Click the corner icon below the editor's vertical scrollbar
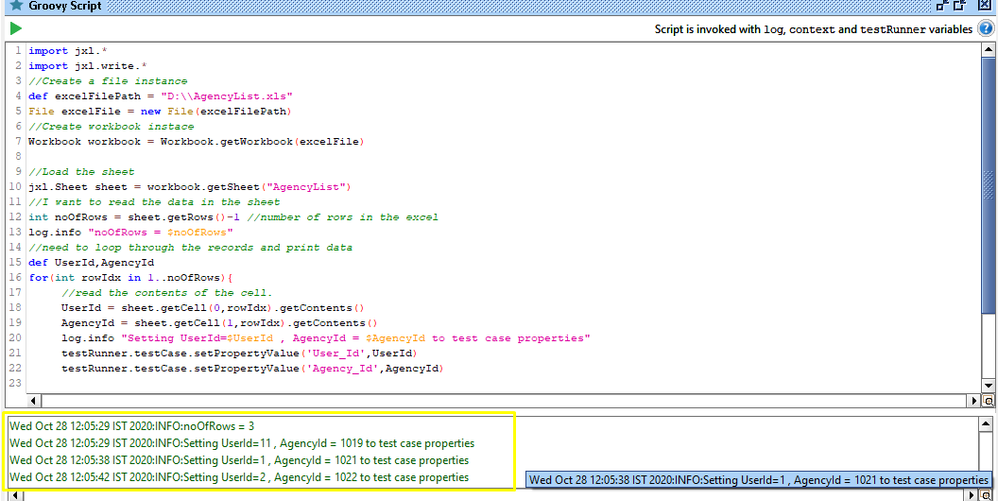The width and height of the screenshot is (998, 501). (989, 401)
